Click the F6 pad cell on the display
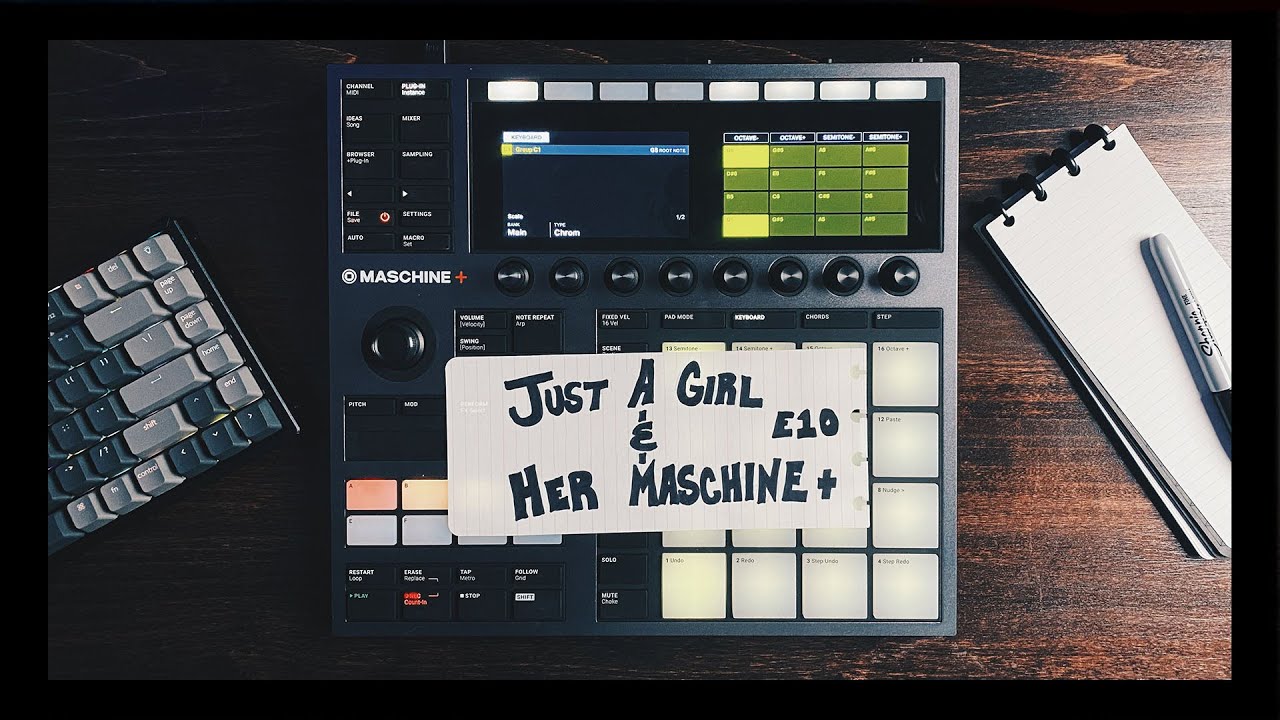The image size is (1280, 720). point(839,179)
